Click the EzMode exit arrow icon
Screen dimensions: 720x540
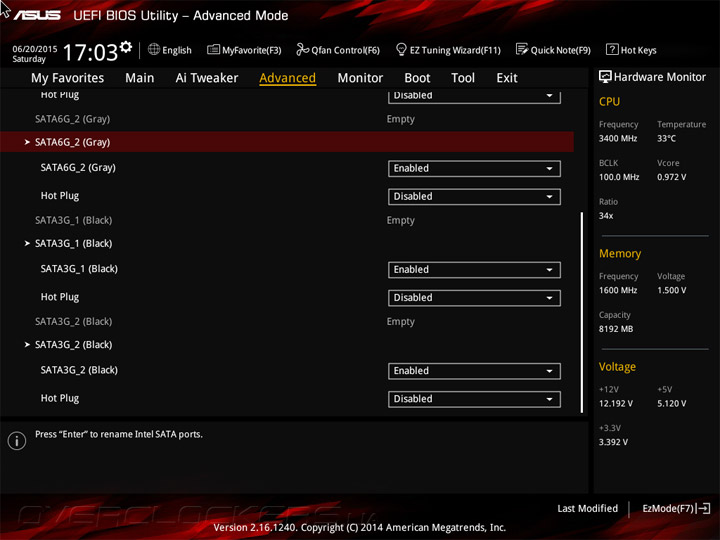point(703,508)
